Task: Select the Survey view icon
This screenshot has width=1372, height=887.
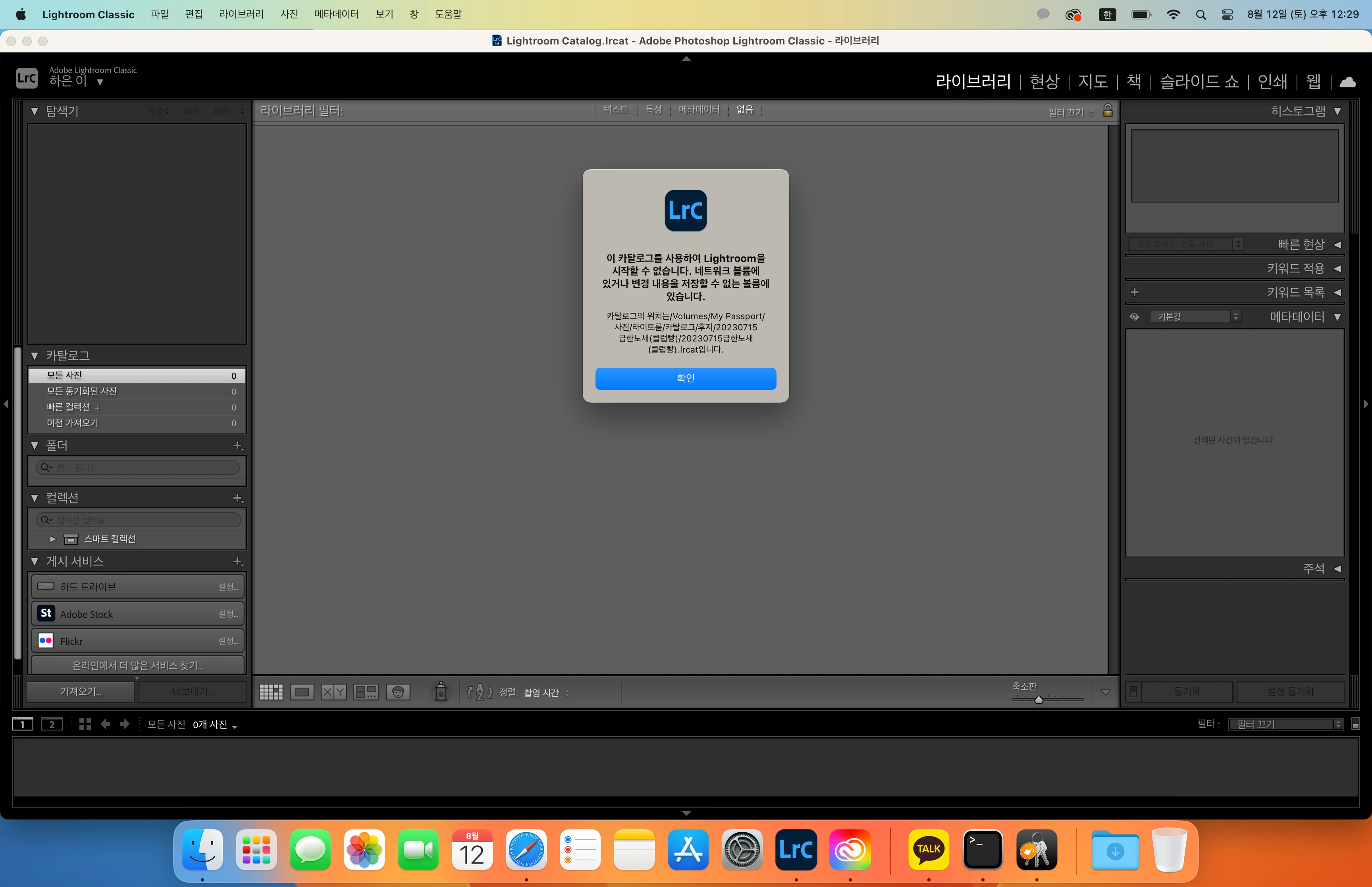Action: tap(366, 692)
